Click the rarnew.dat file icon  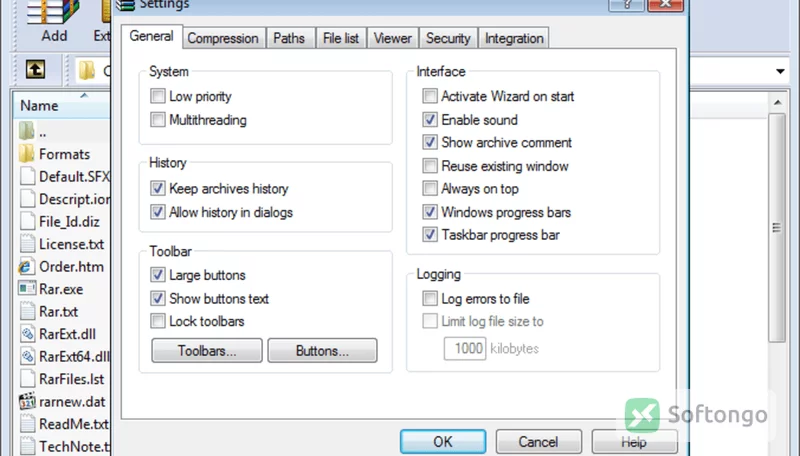click(27, 401)
